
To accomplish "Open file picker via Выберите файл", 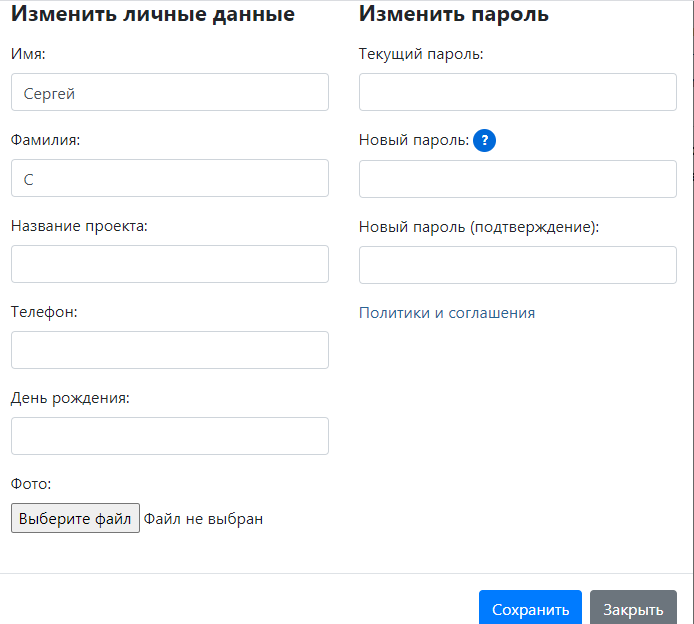I will pyautogui.click(x=75, y=518).
